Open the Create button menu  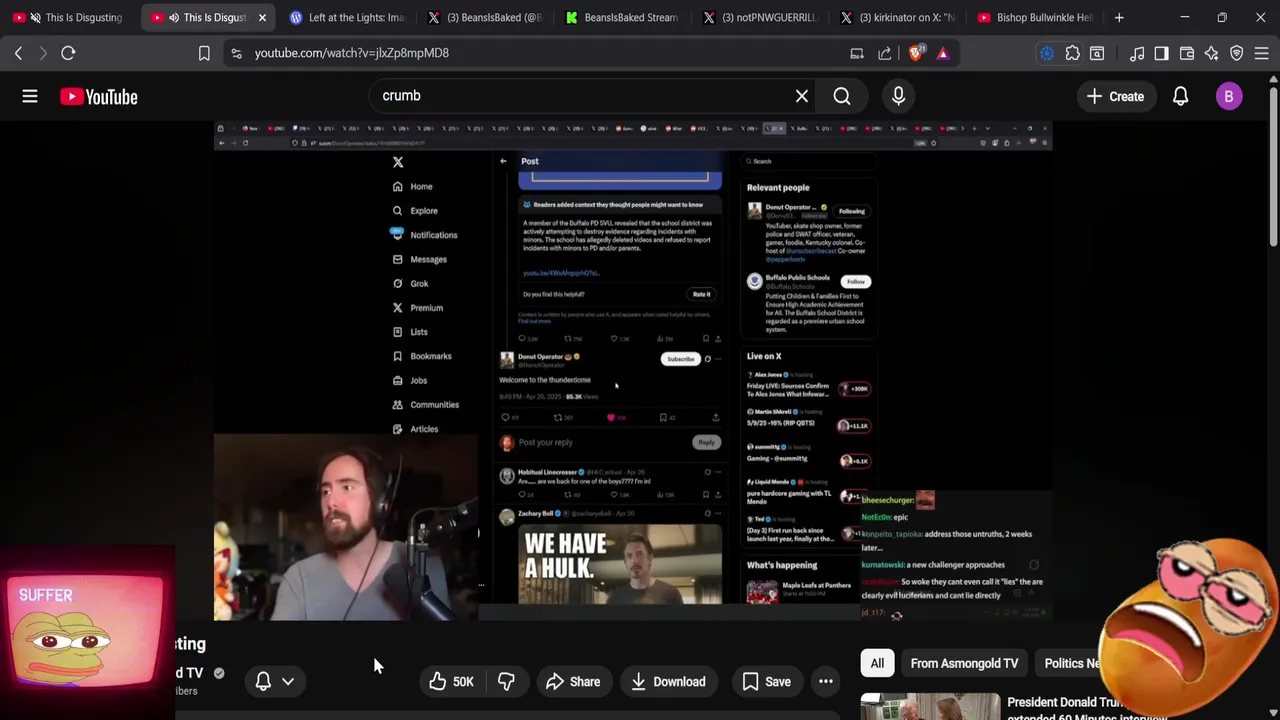coord(1115,96)
